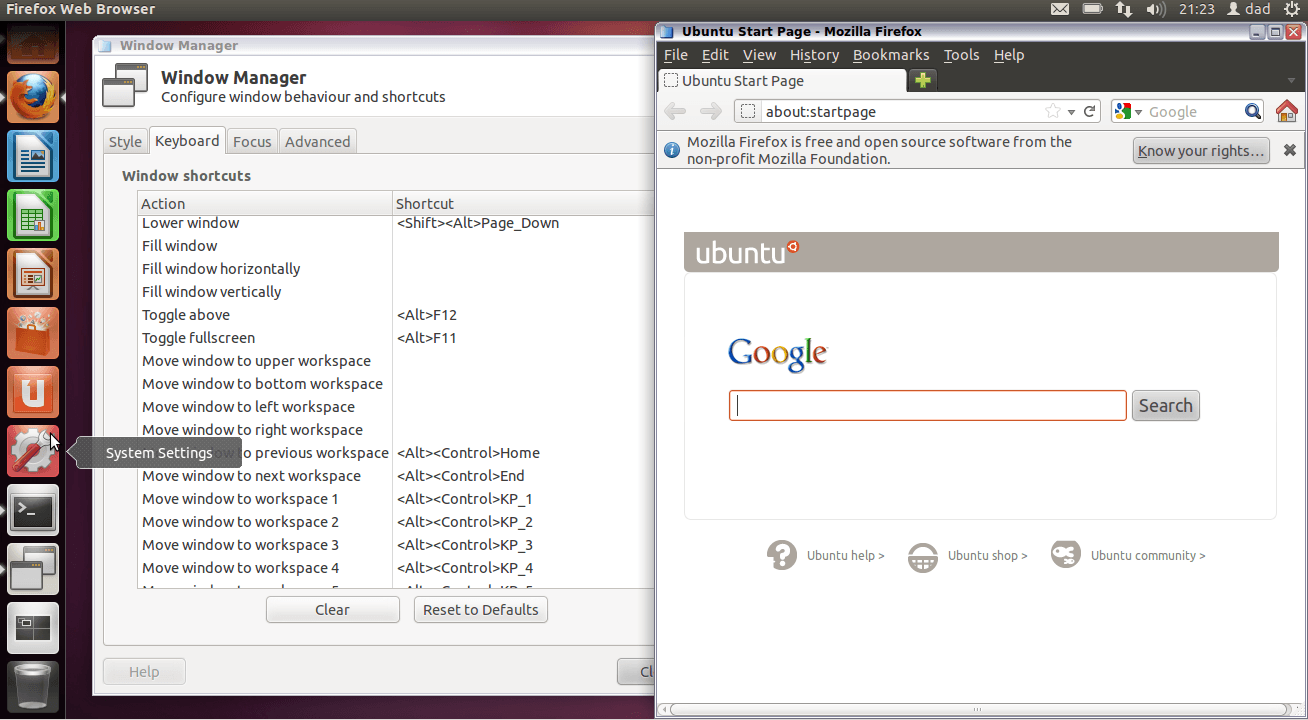Open System Settings from the launcher

point(34,451)
